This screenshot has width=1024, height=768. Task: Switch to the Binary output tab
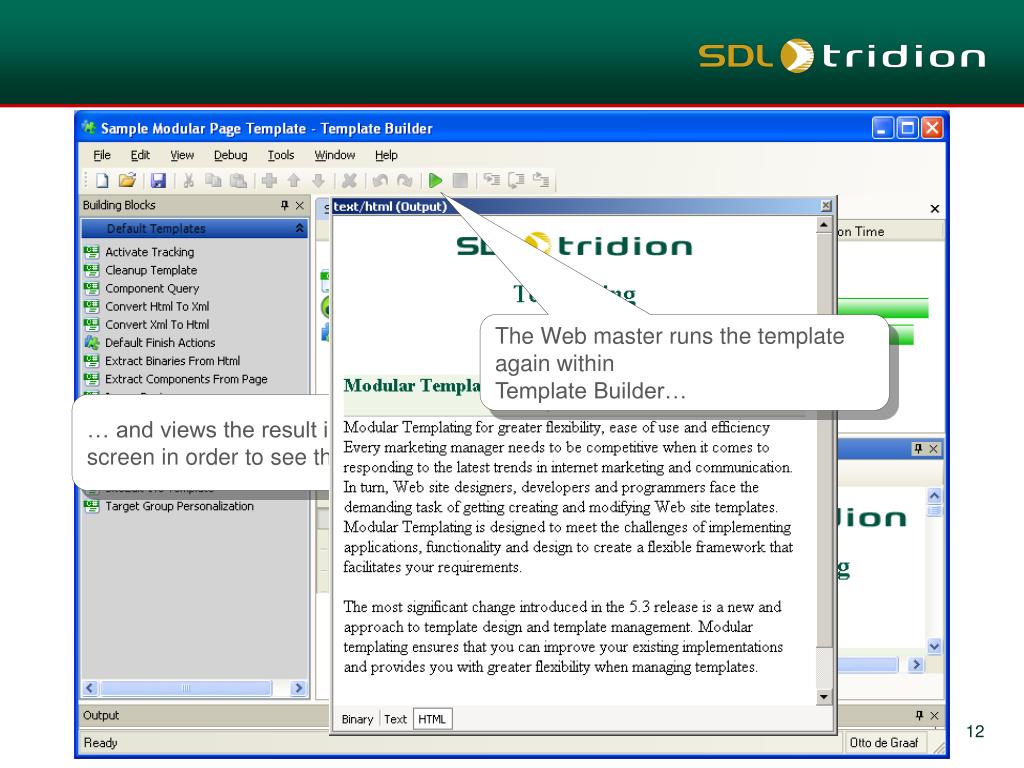pos(357,719)
